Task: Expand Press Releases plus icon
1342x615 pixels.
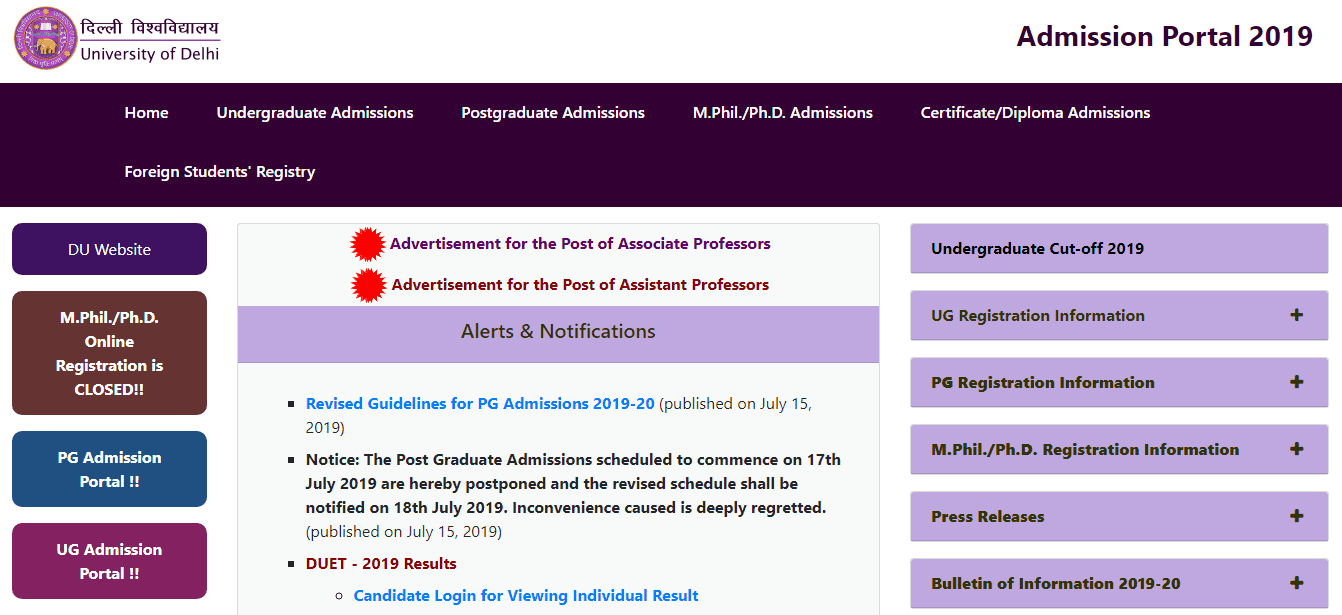Action: (x=1296, y=516)
